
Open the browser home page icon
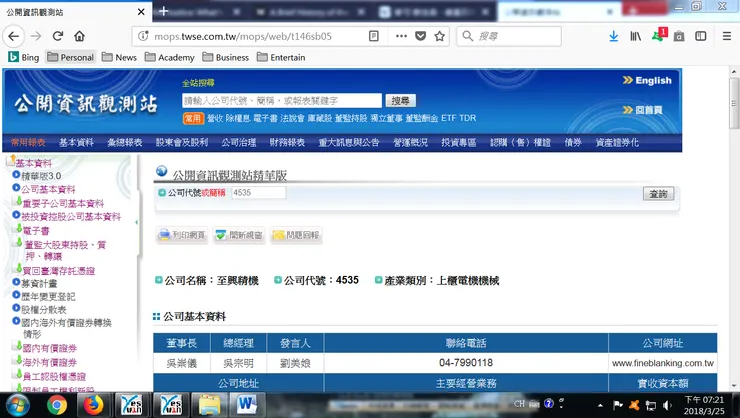click(x=79, y=36)
